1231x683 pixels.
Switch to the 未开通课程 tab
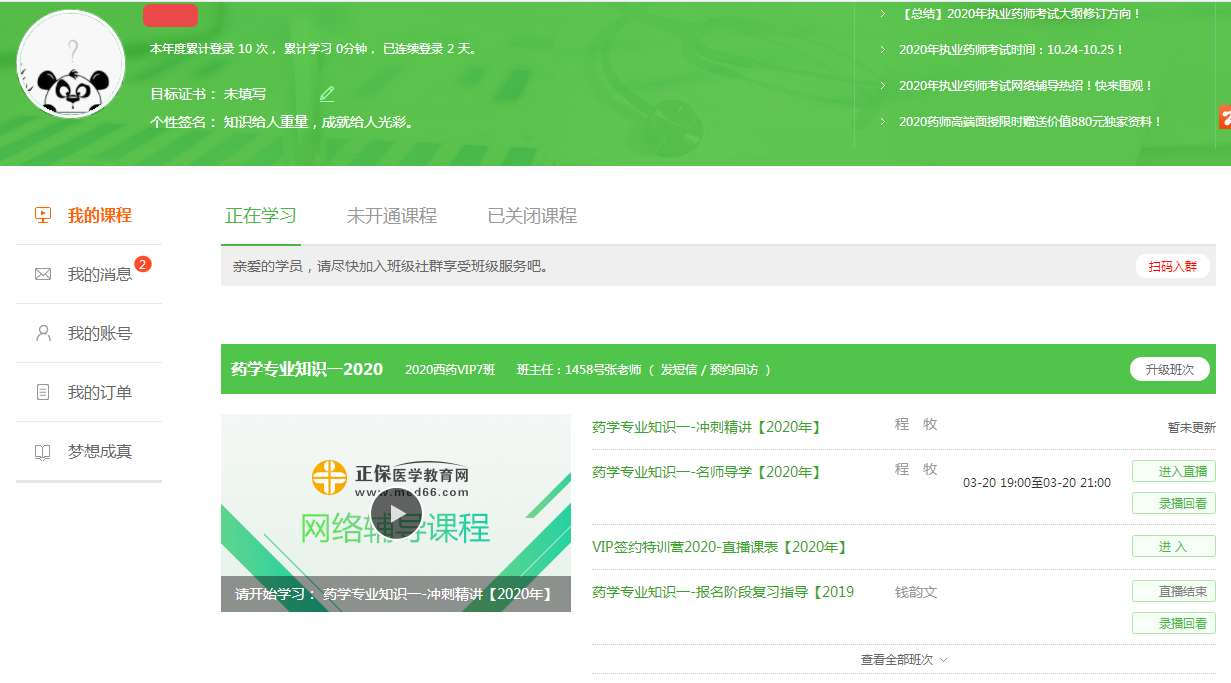pyautogui.click(x=391, y=216)
